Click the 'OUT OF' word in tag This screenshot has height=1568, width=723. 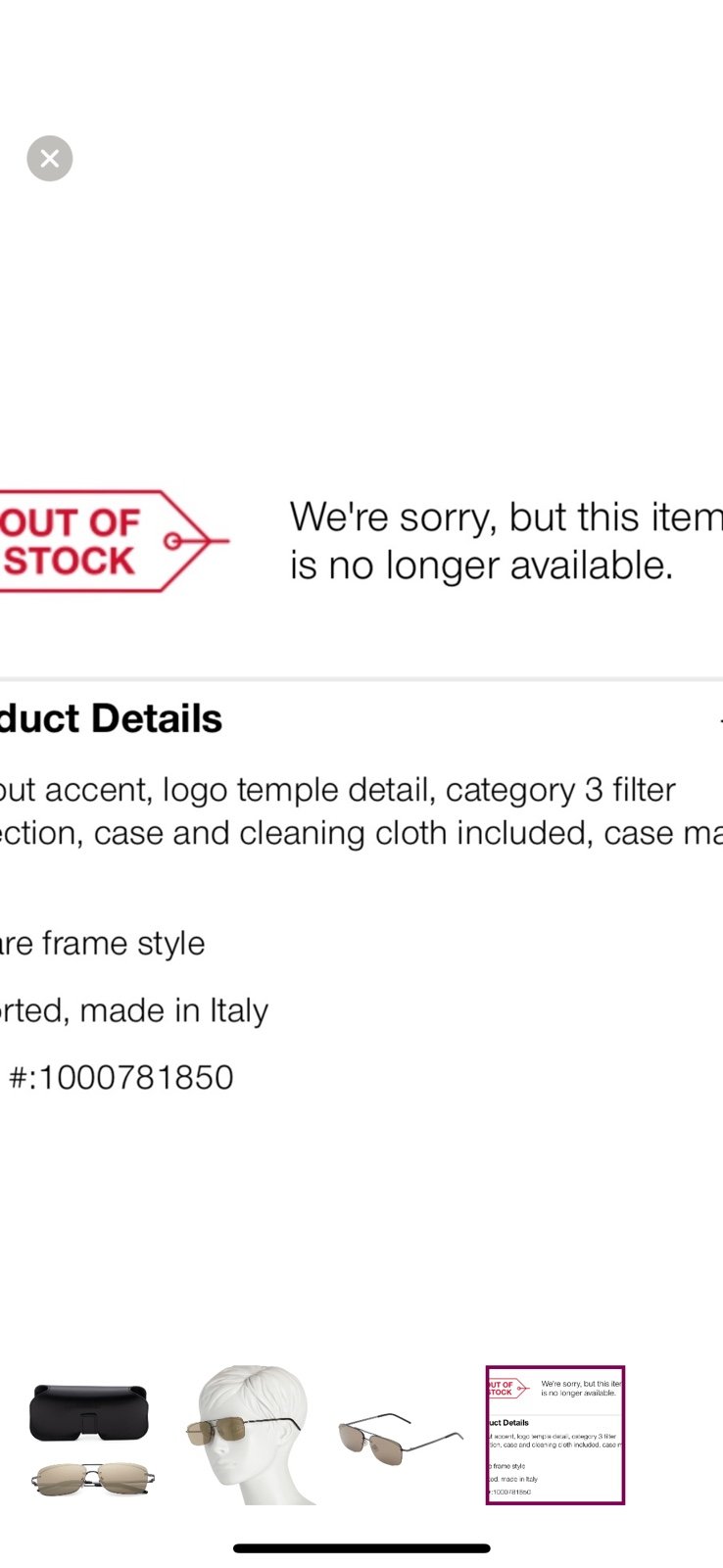(x=71, y=522)
